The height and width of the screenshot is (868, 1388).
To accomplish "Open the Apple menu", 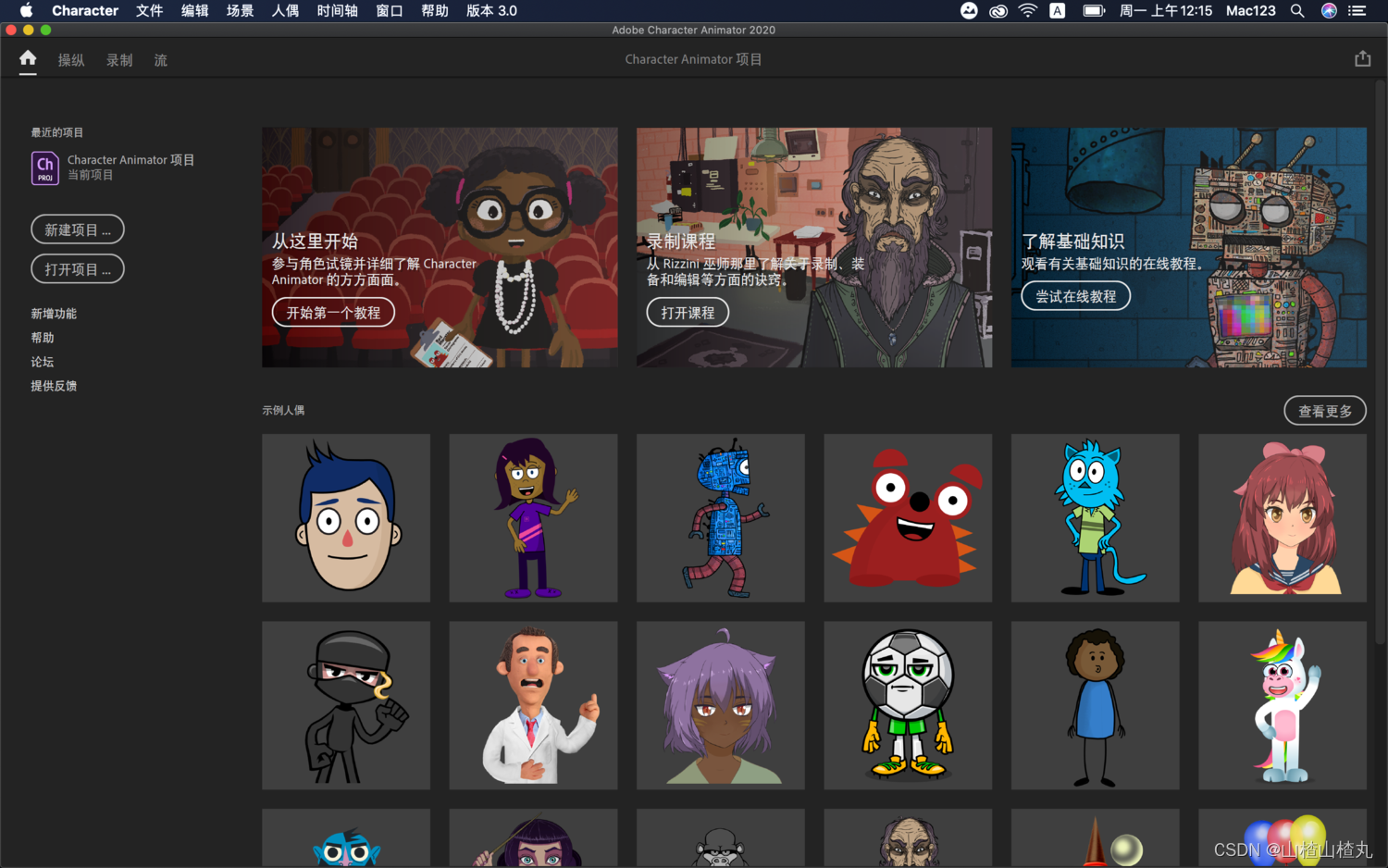I will coord(26,10).
